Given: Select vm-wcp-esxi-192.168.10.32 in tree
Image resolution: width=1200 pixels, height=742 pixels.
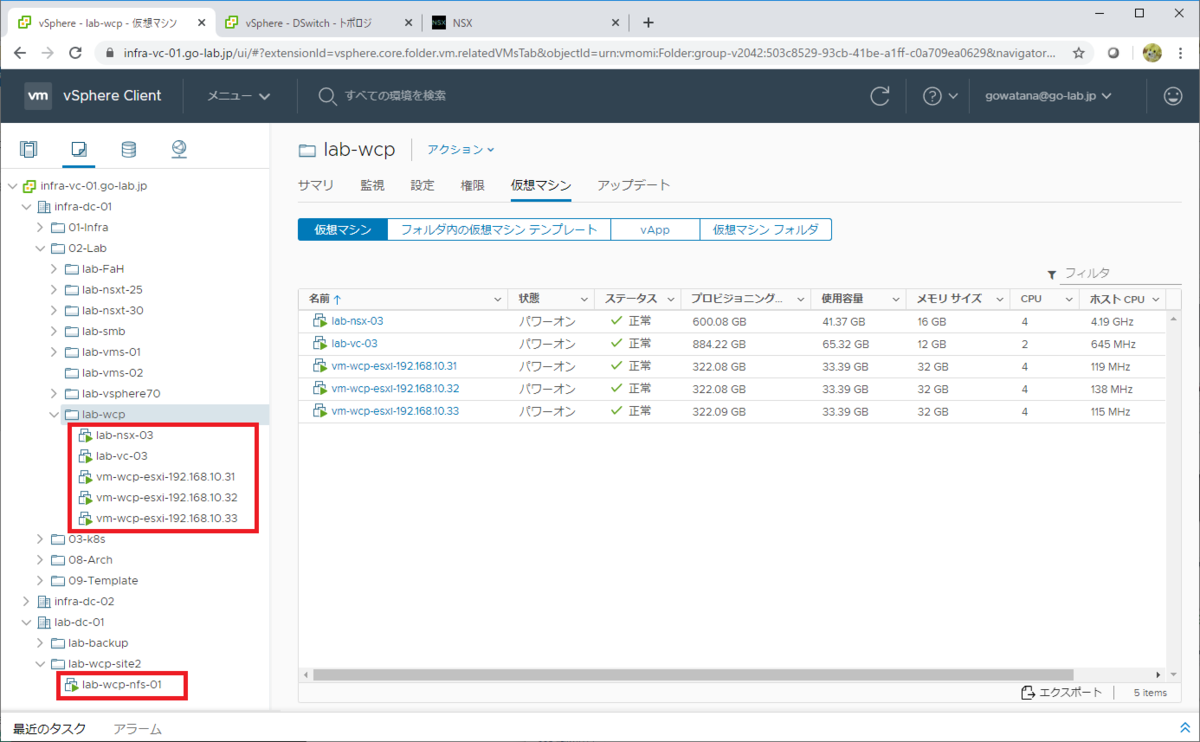Looking at the screenshot, I should coord(166,497).
